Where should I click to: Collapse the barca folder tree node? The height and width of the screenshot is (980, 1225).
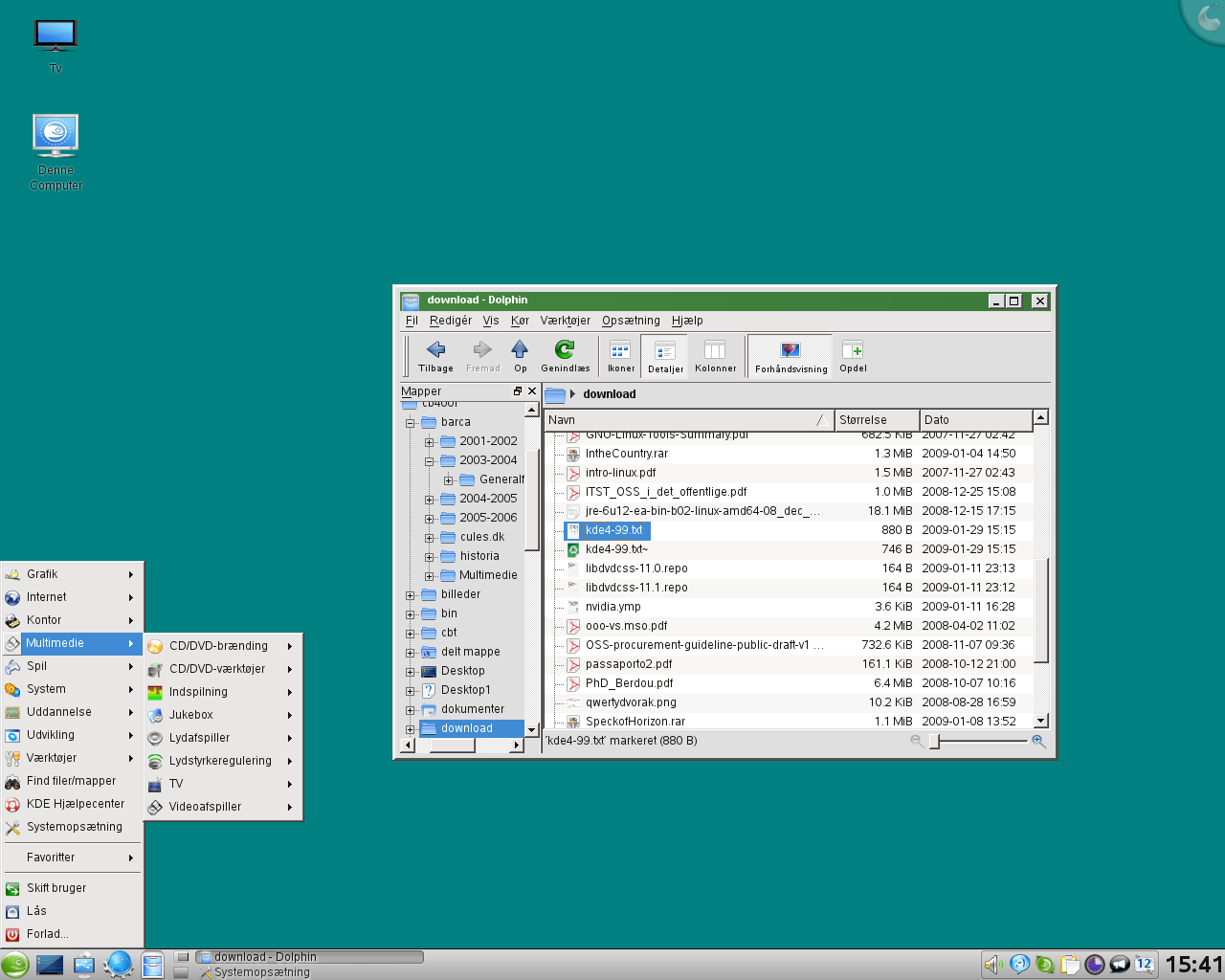pos(411,423)
